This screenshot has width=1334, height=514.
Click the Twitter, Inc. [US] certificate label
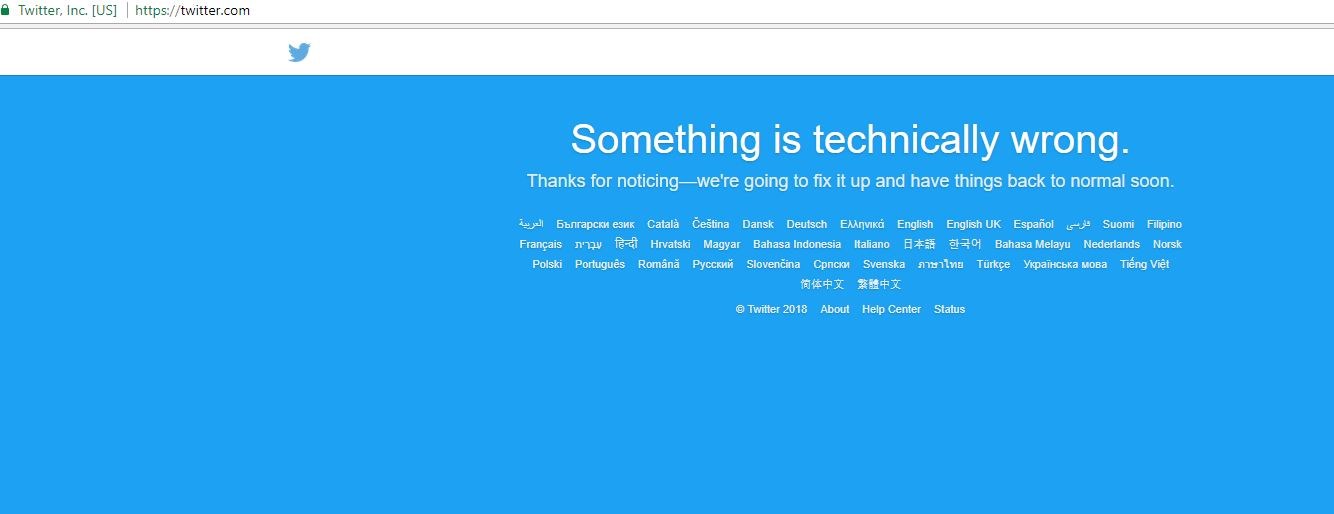click(x=67, y=11)
